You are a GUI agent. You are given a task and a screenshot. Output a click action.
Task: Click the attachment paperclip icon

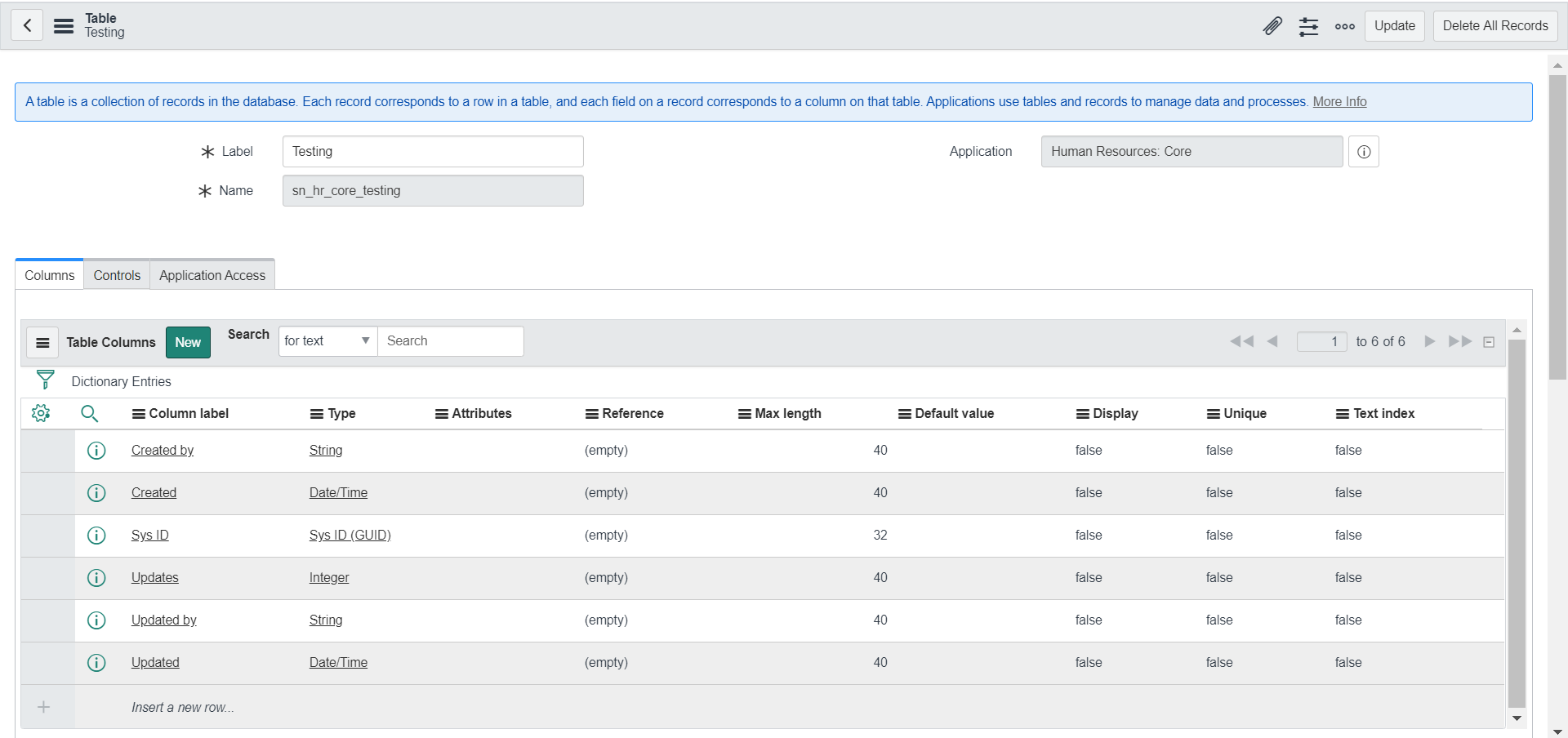1272,26
